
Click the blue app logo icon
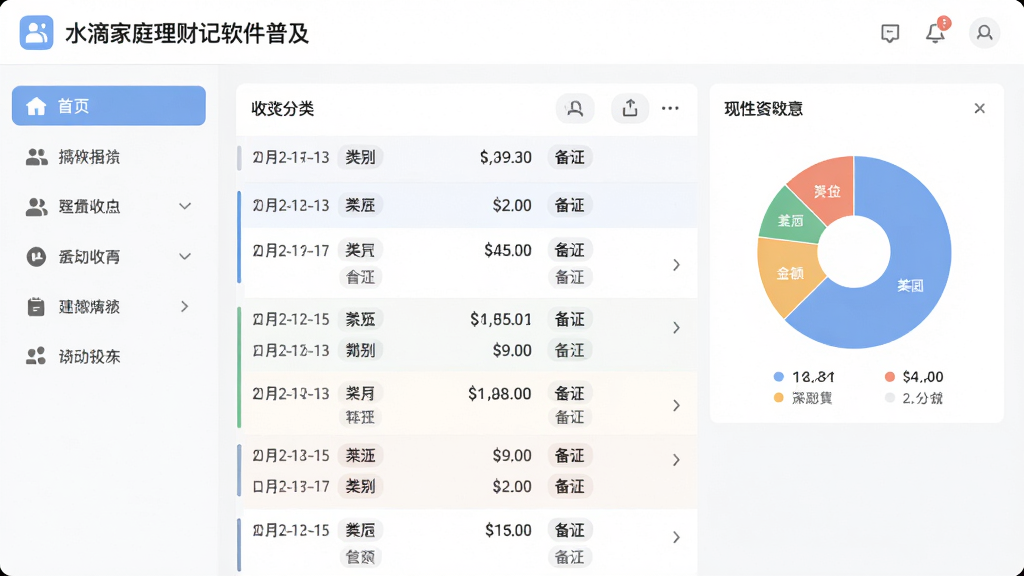pyautogui.click(x=37, y=33)
